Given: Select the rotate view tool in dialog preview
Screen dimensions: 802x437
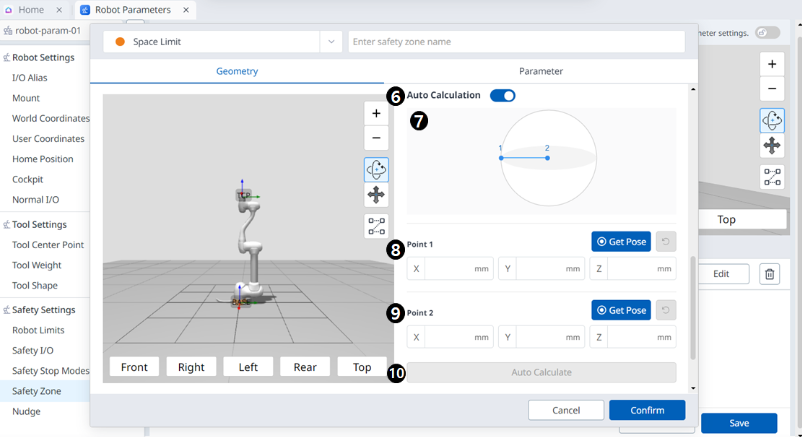Looking at the screenshot, I should coord(376,170).
